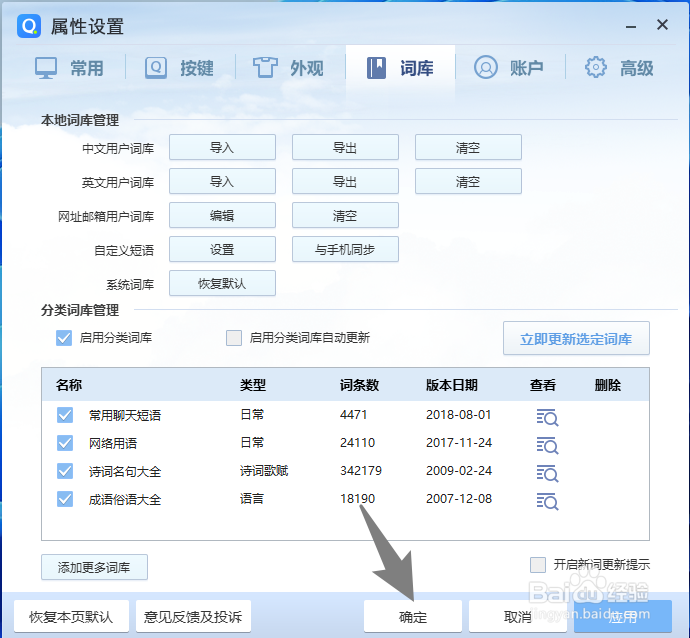The image size is (690, 638).
Task: Edit 网址邮箱用户词库 via 编辑
Action: tap(222, 215)
